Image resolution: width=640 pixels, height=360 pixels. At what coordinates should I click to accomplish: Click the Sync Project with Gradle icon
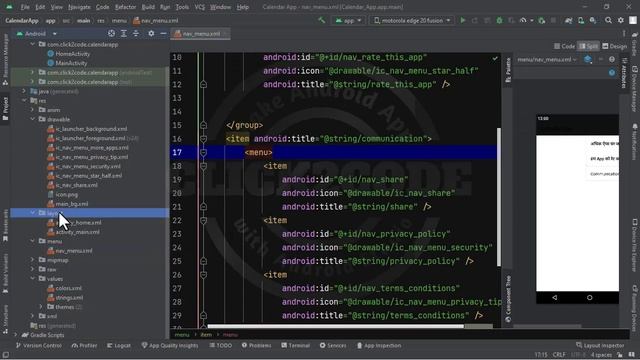[x=568, y=20]
